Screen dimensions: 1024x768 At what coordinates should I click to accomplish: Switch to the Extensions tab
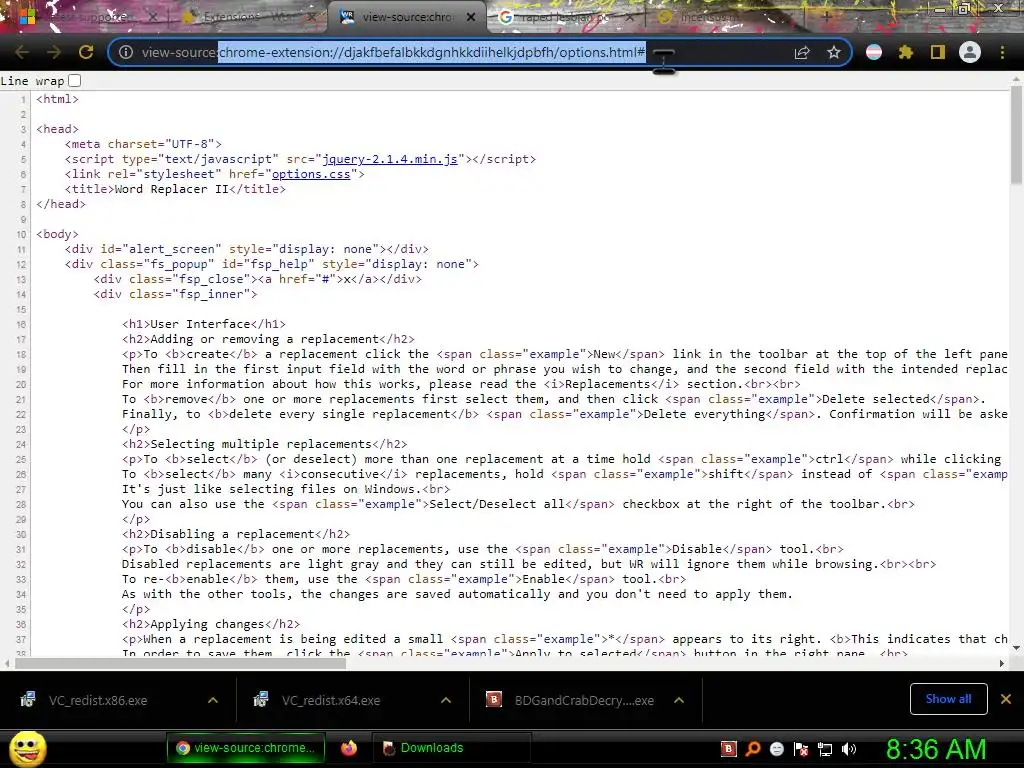coord(248,17)
